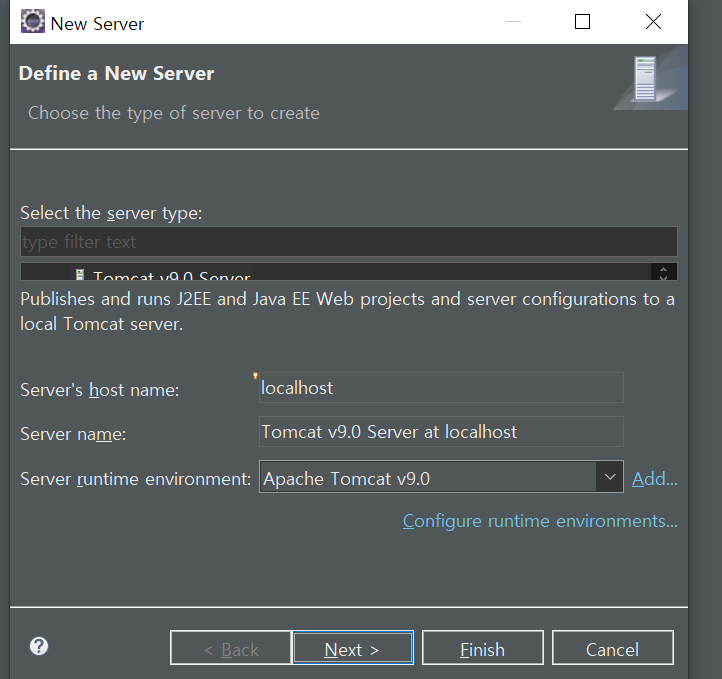Click the help question mark icon
The image size is (722, 679).
click(39, 646)
